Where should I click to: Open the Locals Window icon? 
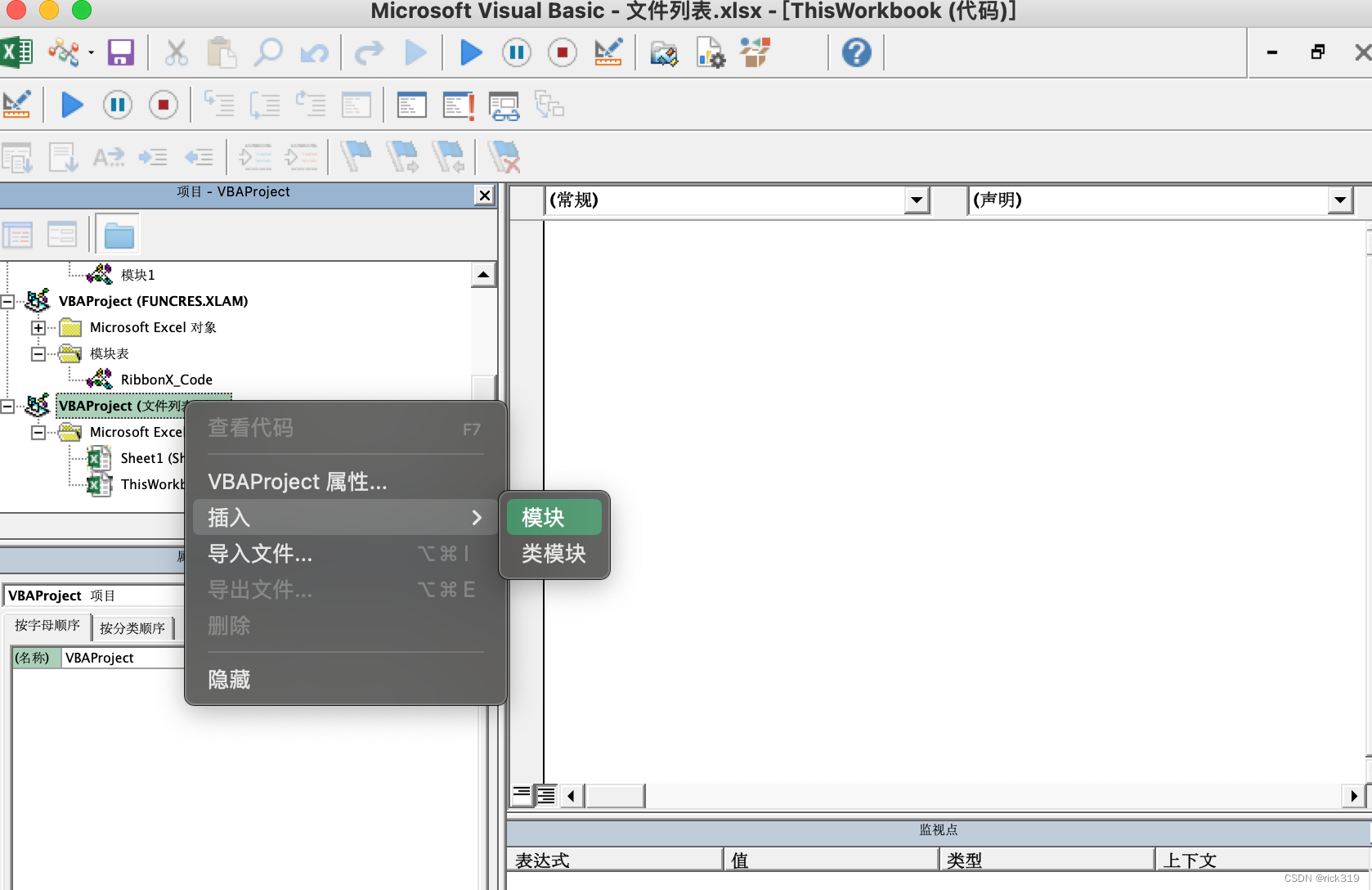(411, 105)
